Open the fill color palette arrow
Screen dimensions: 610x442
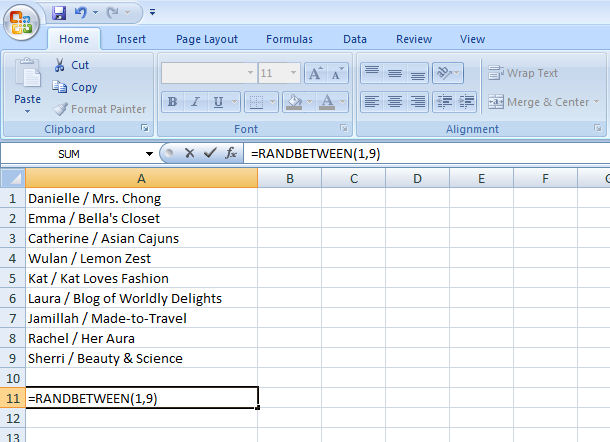pos(310,102)
